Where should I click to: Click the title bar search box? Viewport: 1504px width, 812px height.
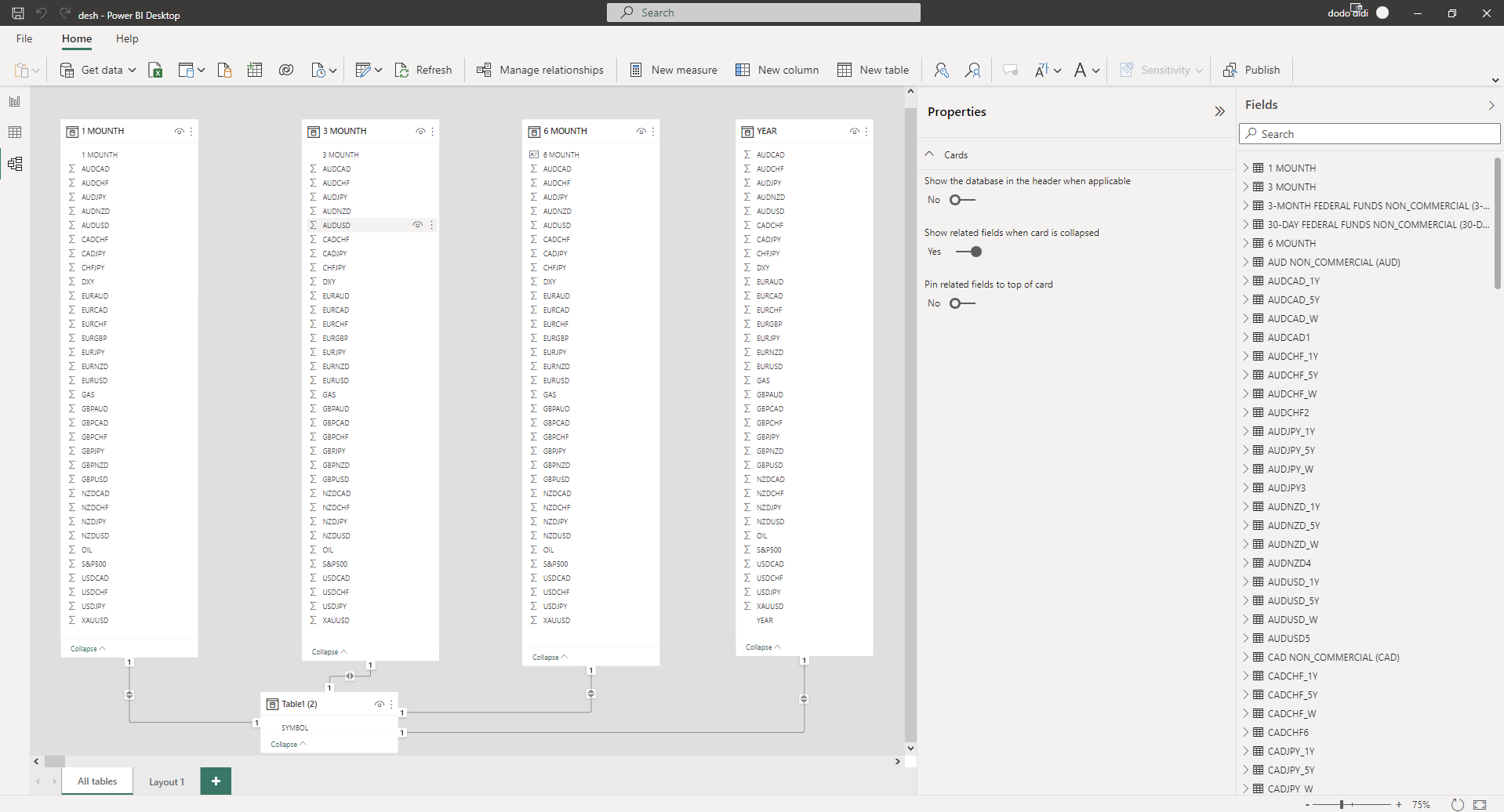pos(764,13)
